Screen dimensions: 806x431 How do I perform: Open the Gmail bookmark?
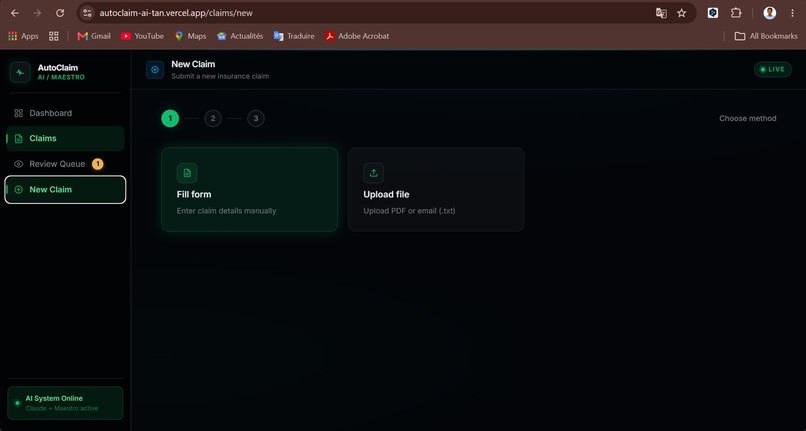pos(94,36)
